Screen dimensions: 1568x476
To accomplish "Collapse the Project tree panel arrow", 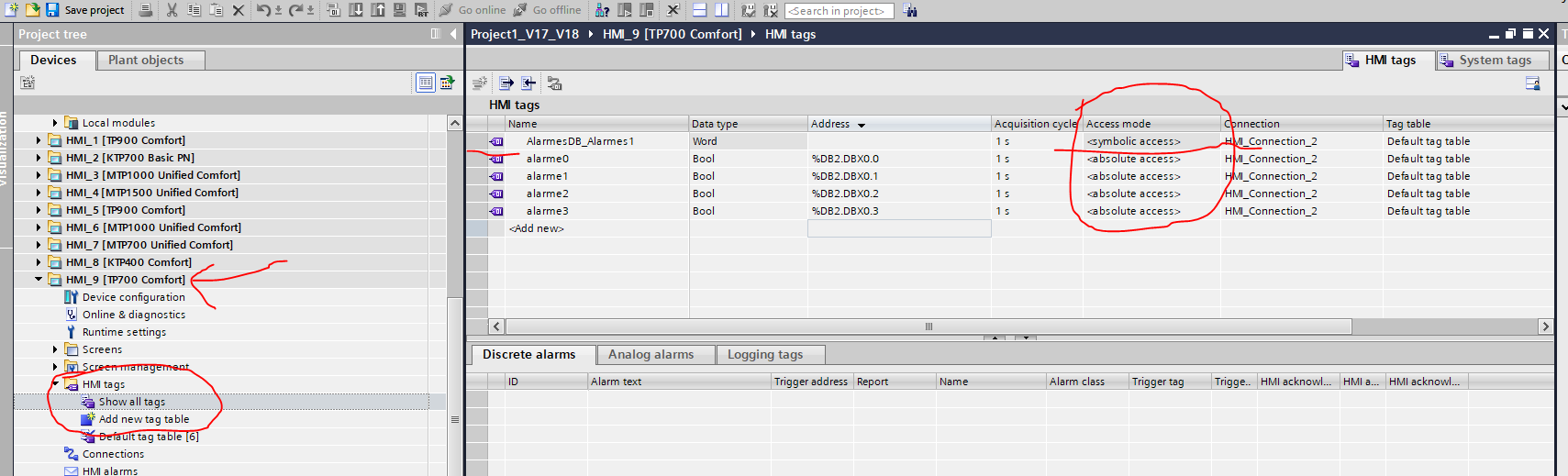I will pyautogui.click(x=453, y=34).
